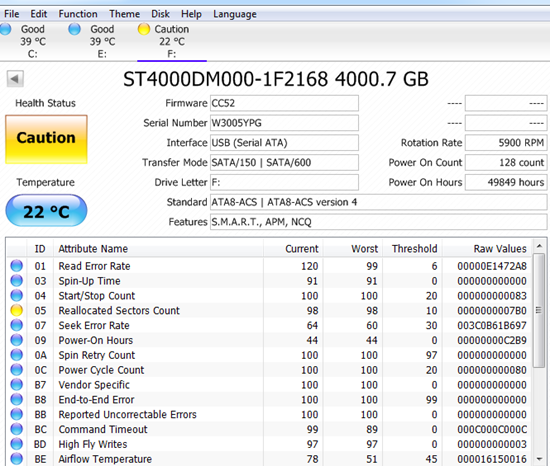Click the Current column header
Screen dimensions: 550x466
293,249
